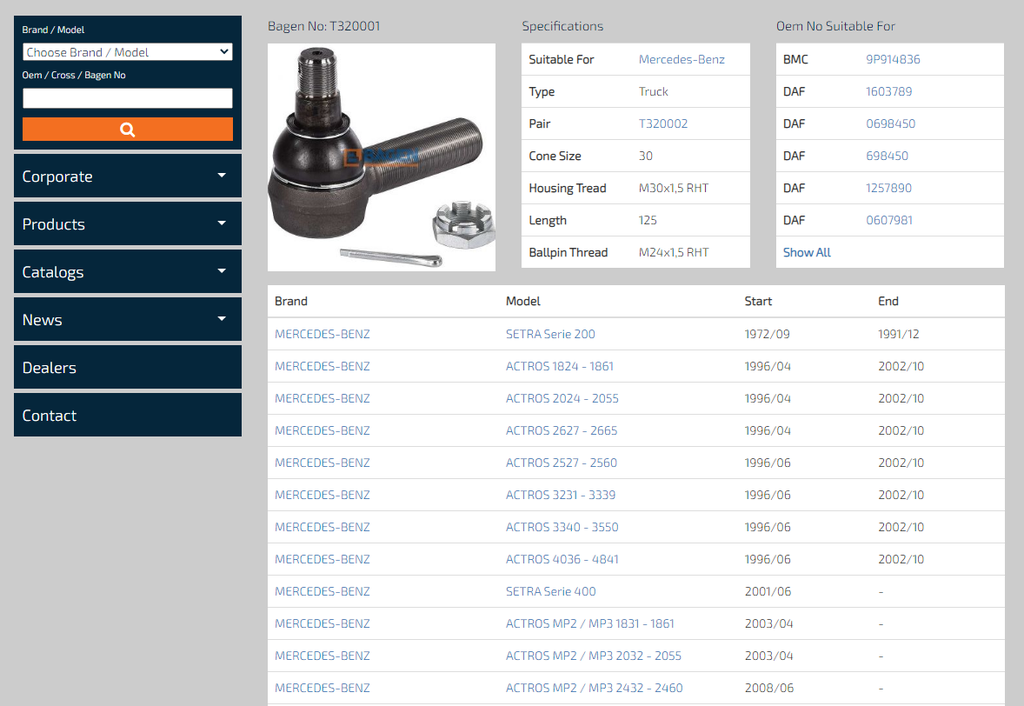The width and height of the screenshot is (1024, 706).
Task: Open DAF OEM number 1603789
Action: tap(889, 91)
